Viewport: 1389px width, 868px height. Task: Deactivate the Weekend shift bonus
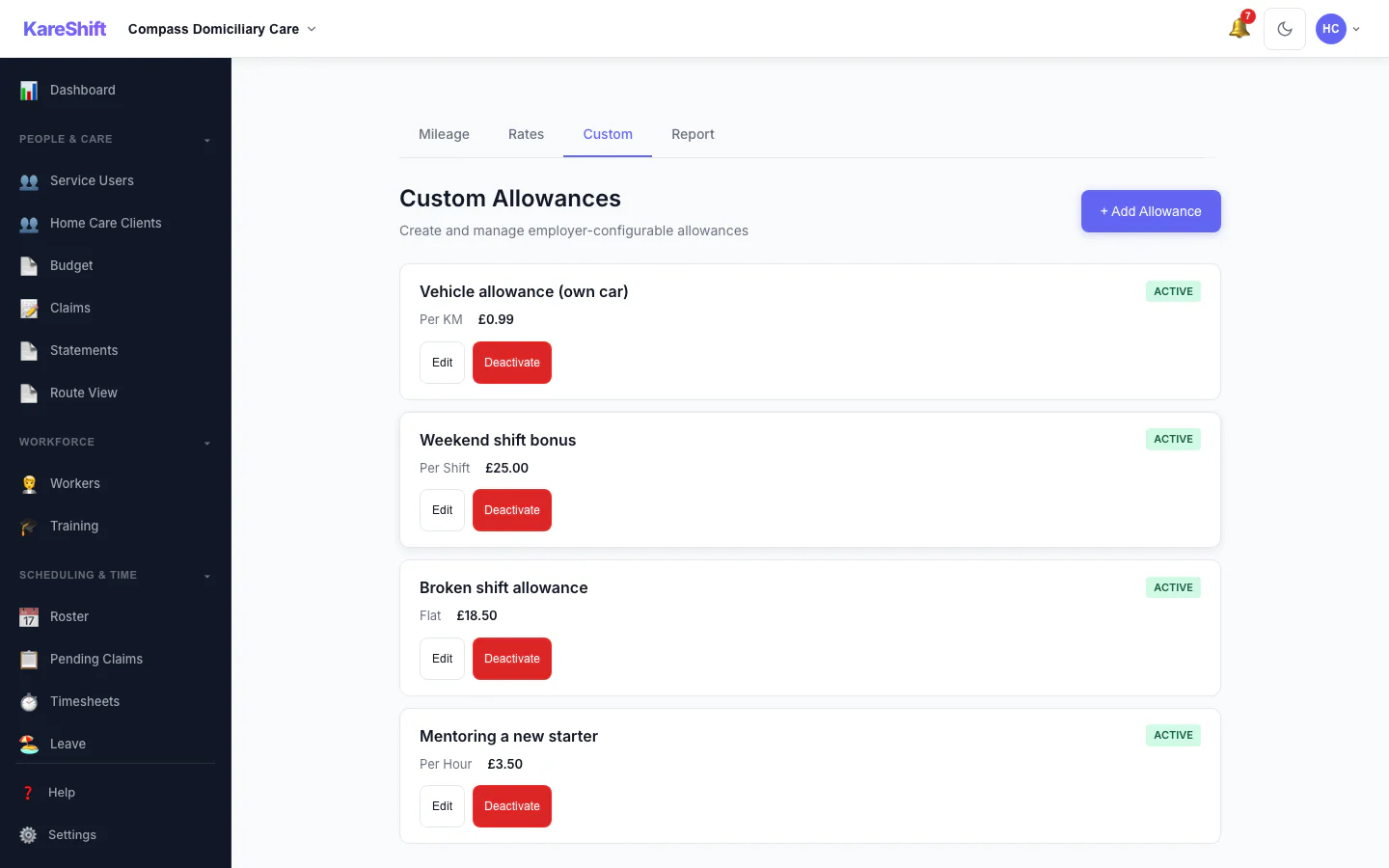coord(512,510)
